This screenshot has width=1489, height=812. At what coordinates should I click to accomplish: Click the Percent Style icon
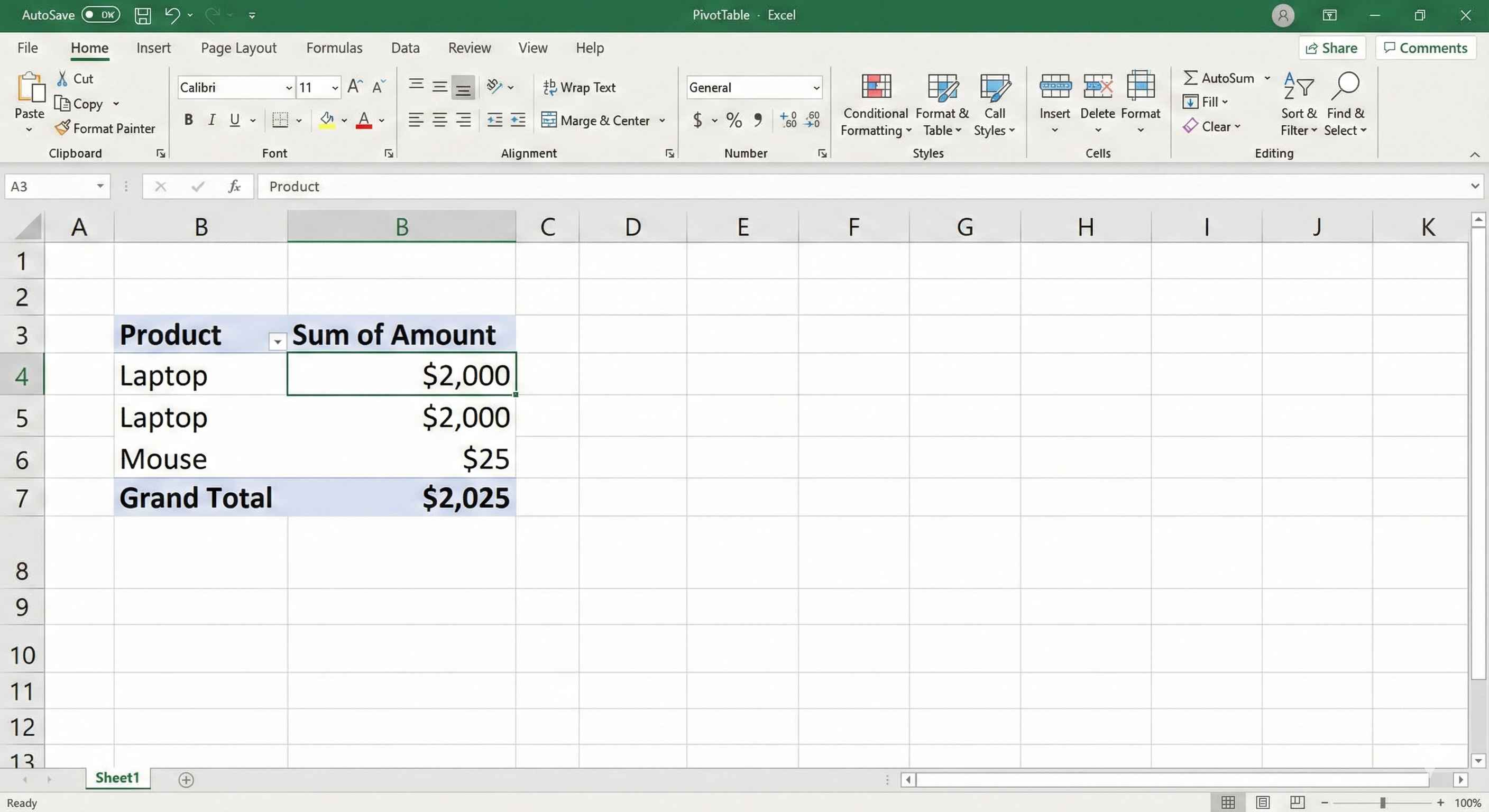pyautogui.click(x=733, y=120)
